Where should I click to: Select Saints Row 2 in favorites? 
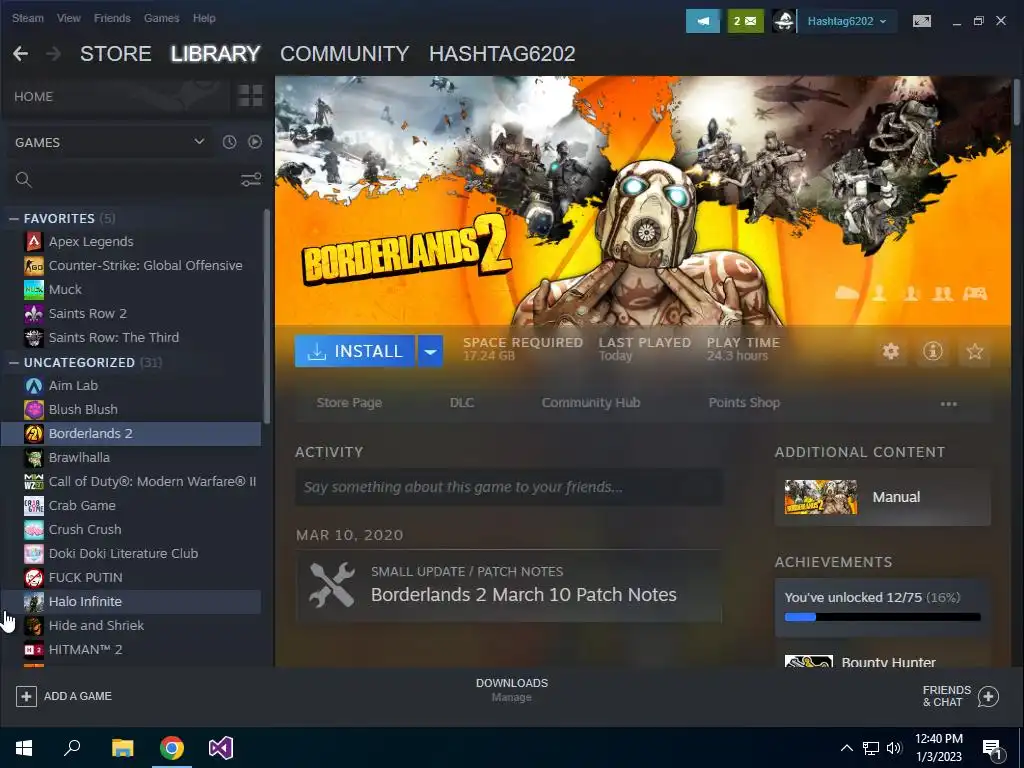(131, 313)
